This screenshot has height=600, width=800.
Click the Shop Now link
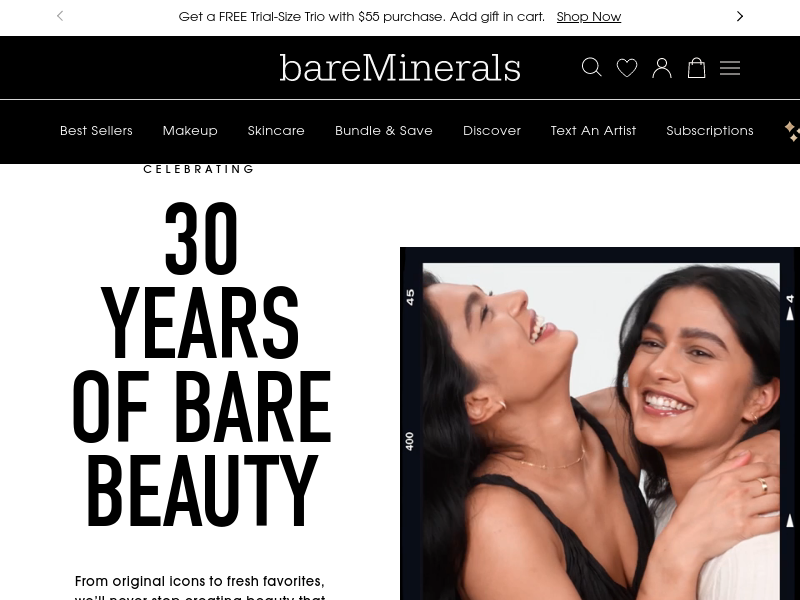coord(589,17)
